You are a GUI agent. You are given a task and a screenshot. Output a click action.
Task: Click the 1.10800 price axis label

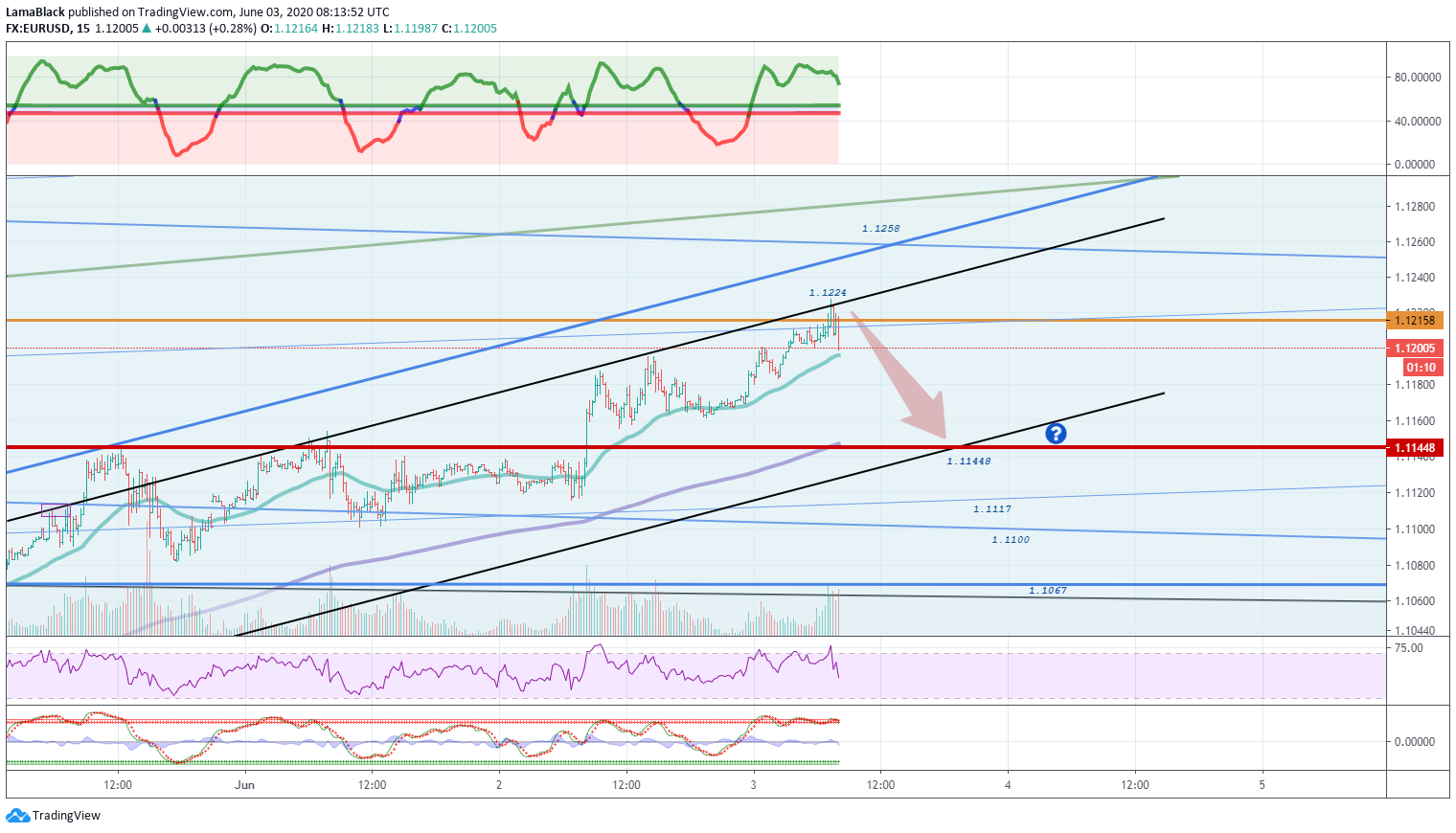coord(1415,566)
